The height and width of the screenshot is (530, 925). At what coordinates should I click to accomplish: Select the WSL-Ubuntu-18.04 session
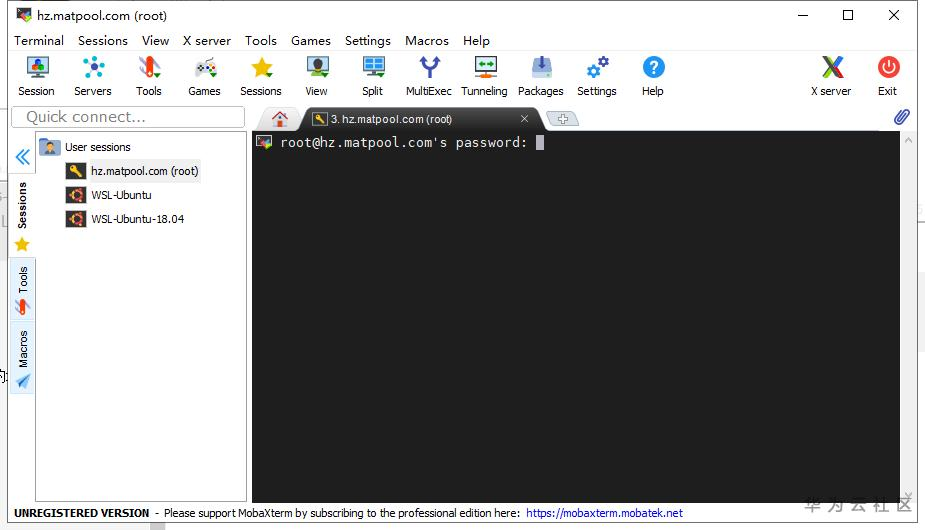tap(125, 219)
